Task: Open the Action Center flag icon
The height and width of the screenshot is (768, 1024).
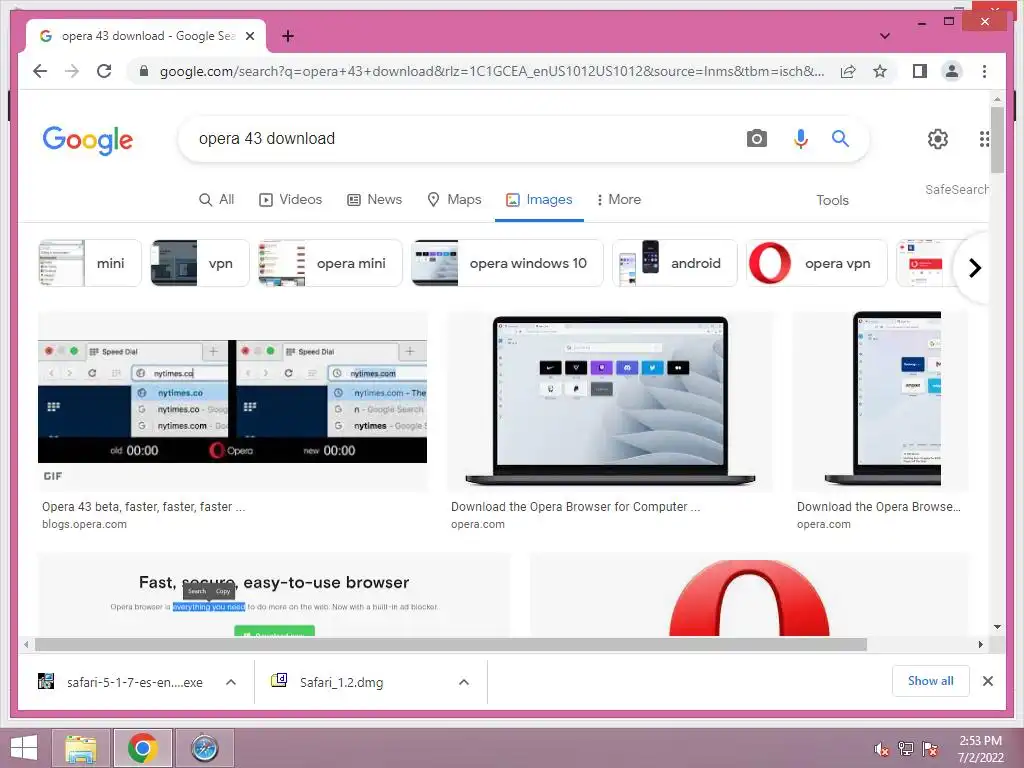Action: tap(930, 749)
